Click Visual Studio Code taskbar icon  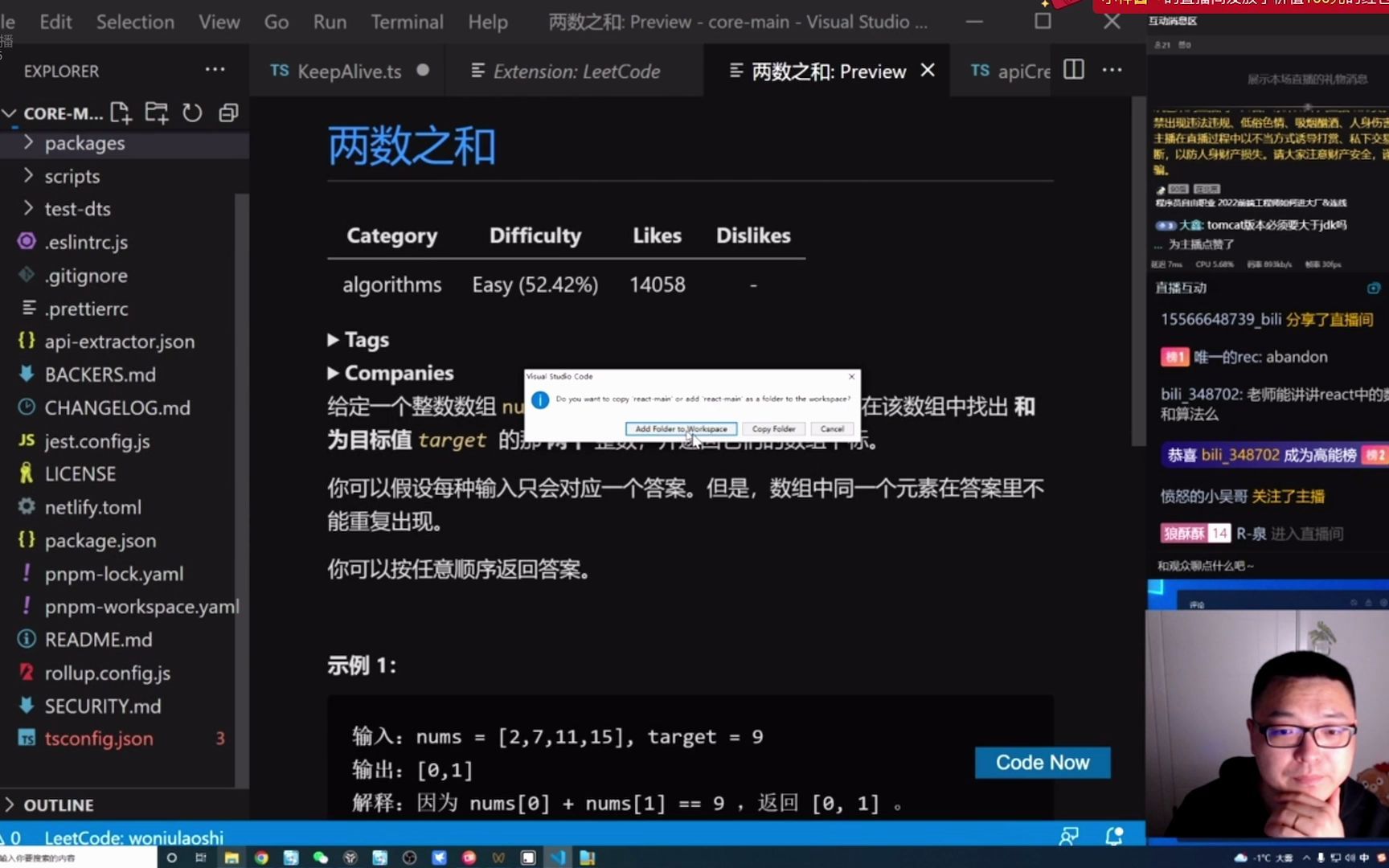tap(557, 858)
